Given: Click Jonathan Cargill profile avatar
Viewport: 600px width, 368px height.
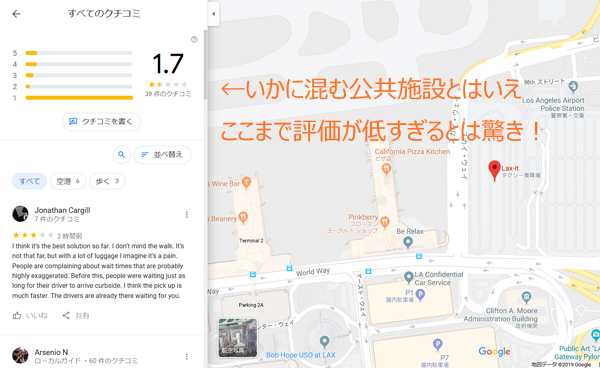Looking at the screenshot, I should tap(20, 214).
